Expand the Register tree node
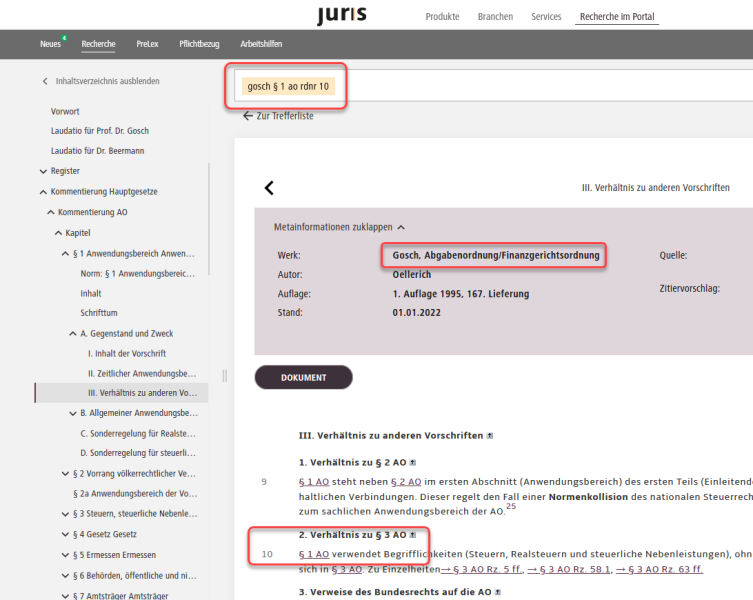The image size is (753, 600). tap(42, 171)
